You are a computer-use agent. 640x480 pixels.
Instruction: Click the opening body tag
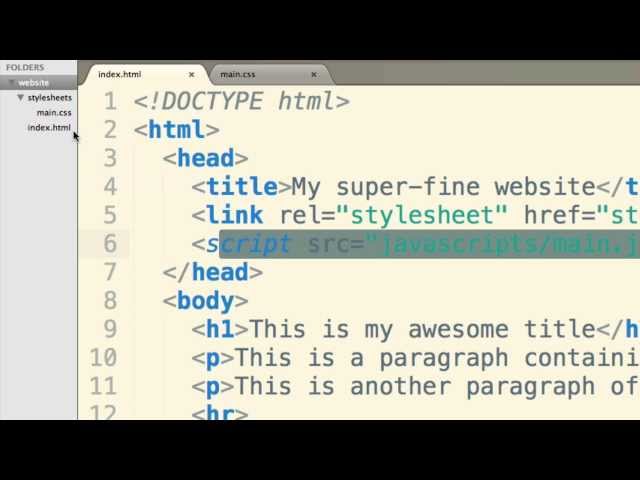point(205,301)
